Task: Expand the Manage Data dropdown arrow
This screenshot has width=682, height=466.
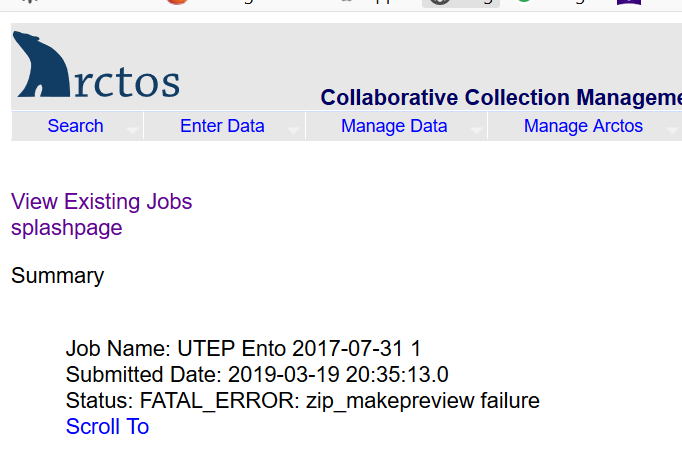Action: (x=476, y=130)
